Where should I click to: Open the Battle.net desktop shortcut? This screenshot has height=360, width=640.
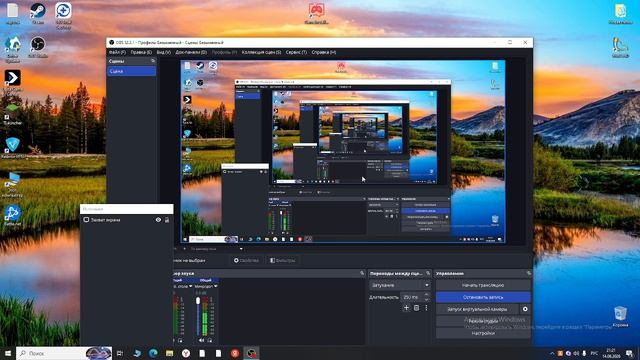[12, 216]
